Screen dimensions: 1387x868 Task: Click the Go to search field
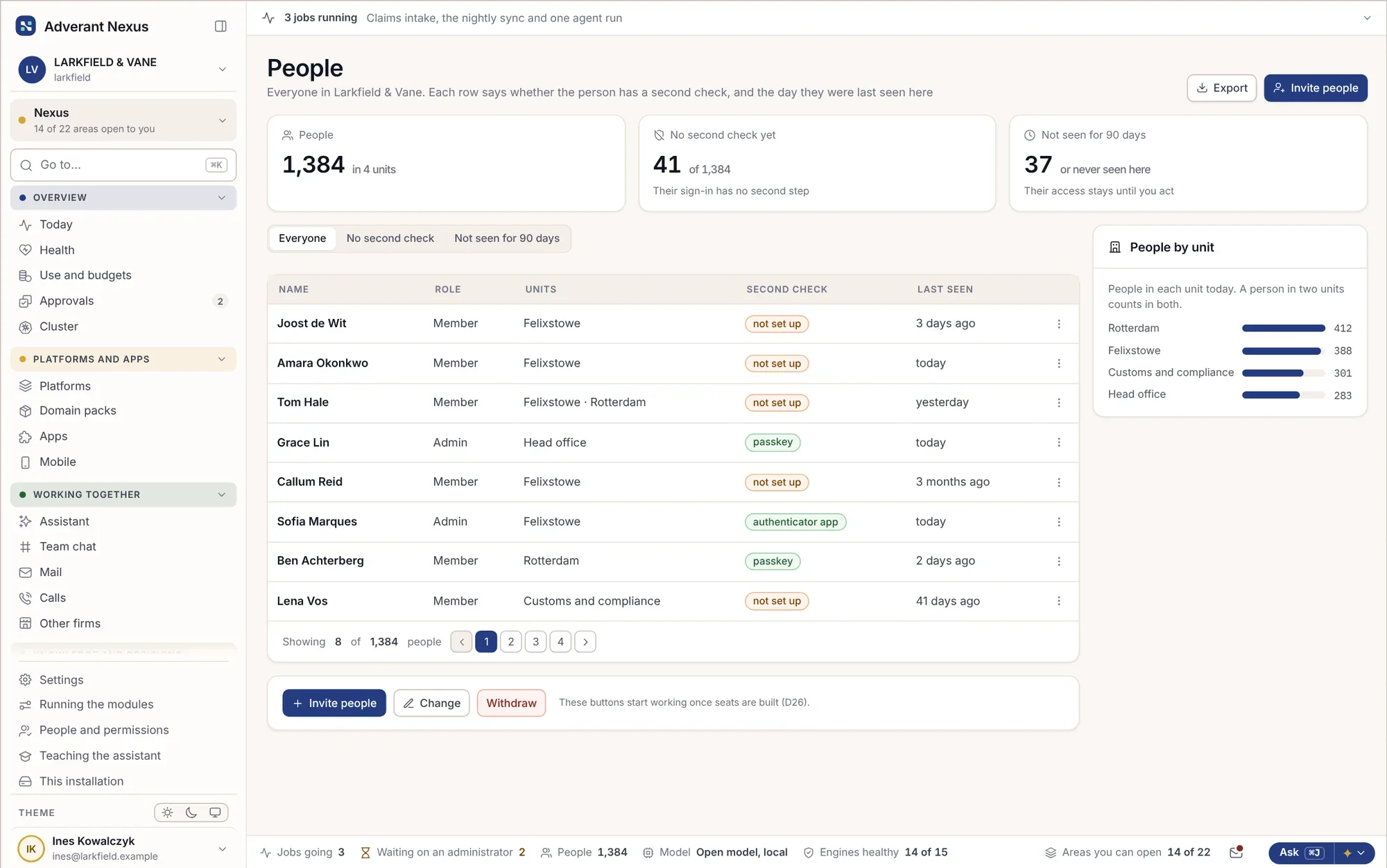123,165
